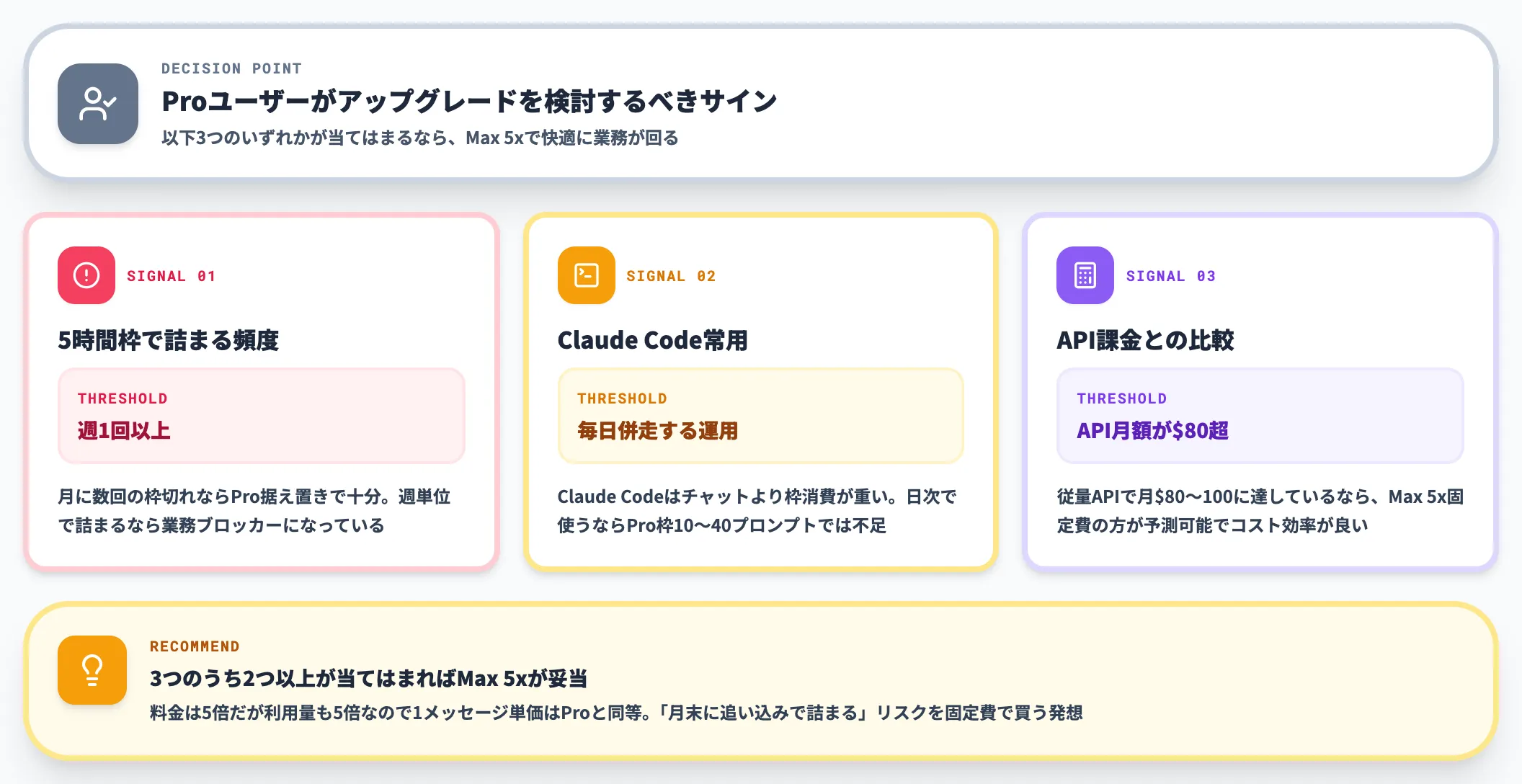This screenshot has width=1522, height=784.
Task: Click the SIGNAL 02 label
Action: coord(671,276)
